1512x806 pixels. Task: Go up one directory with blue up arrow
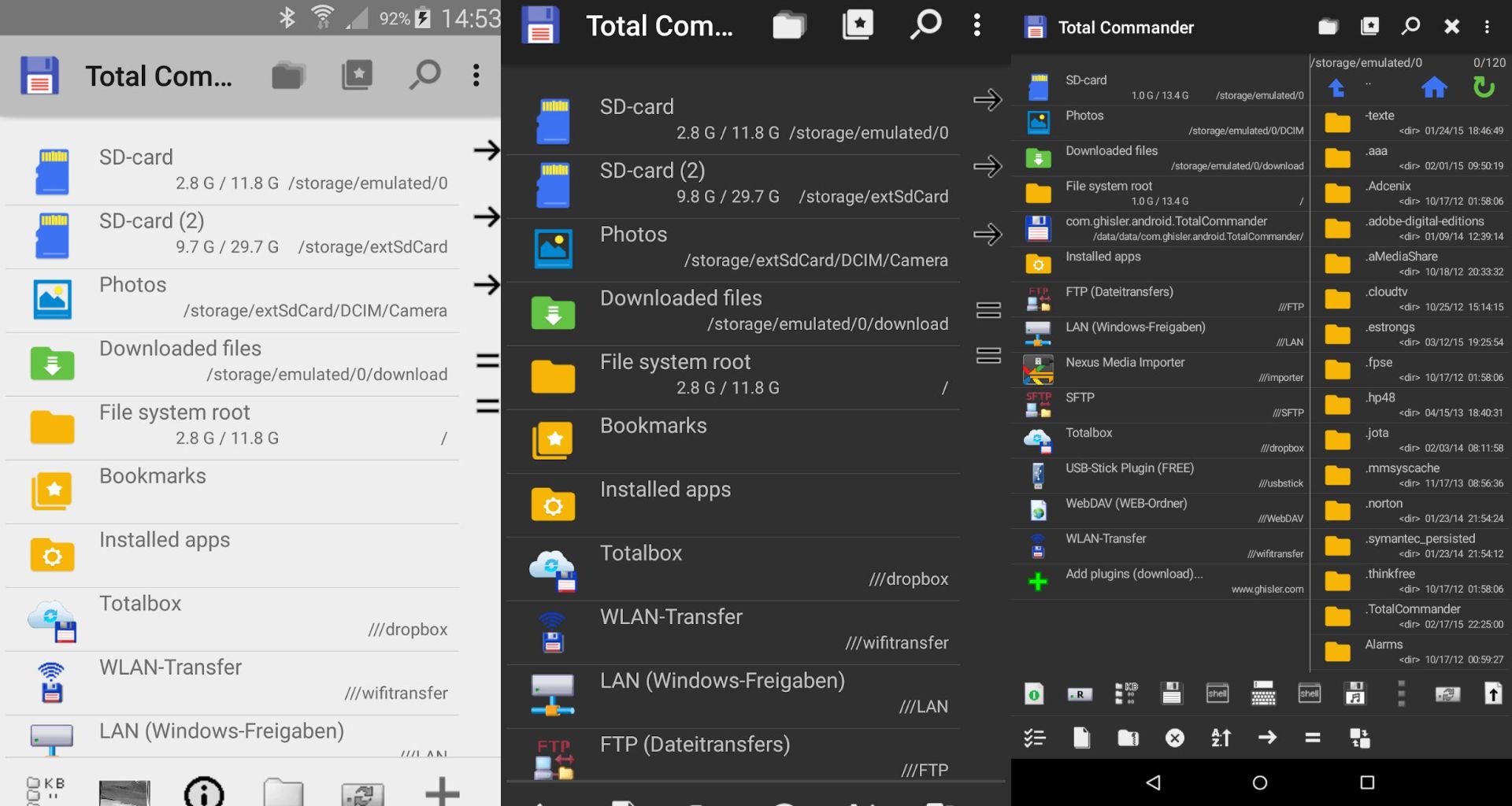point(1336,88)
